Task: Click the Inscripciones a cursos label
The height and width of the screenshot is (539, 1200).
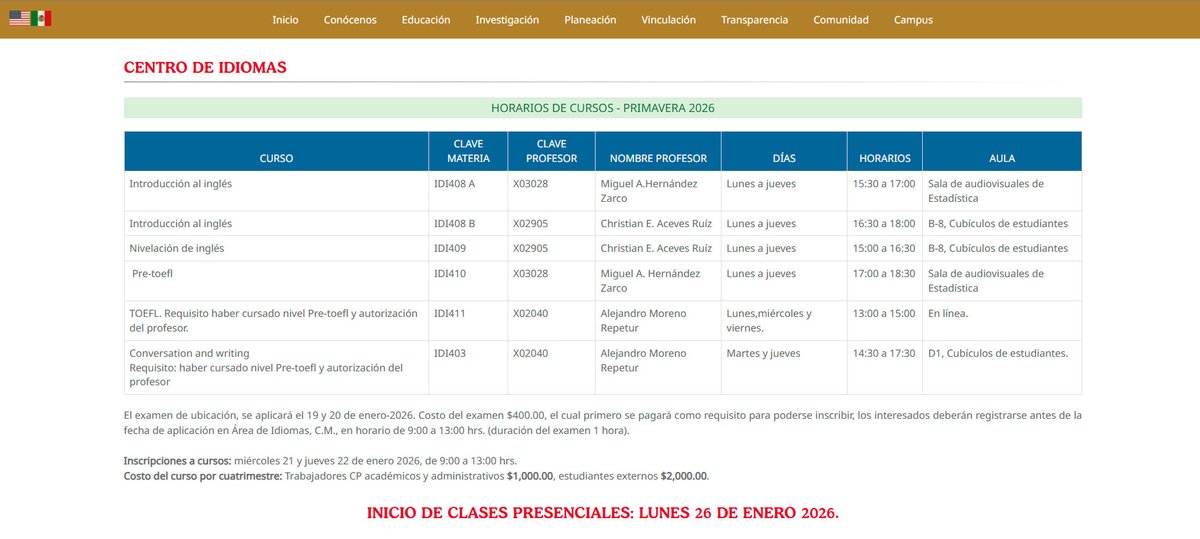Action: [178, 461]
